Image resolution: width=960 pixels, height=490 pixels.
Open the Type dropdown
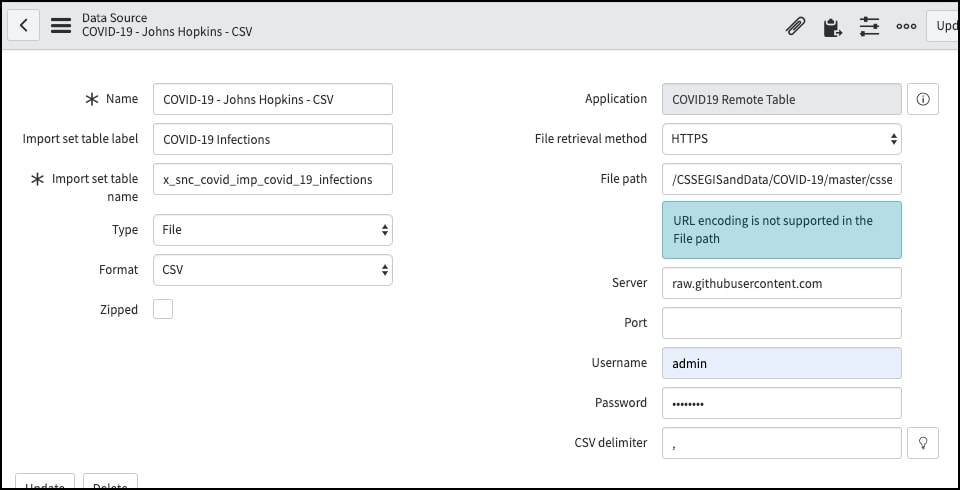tap(272, 229)
